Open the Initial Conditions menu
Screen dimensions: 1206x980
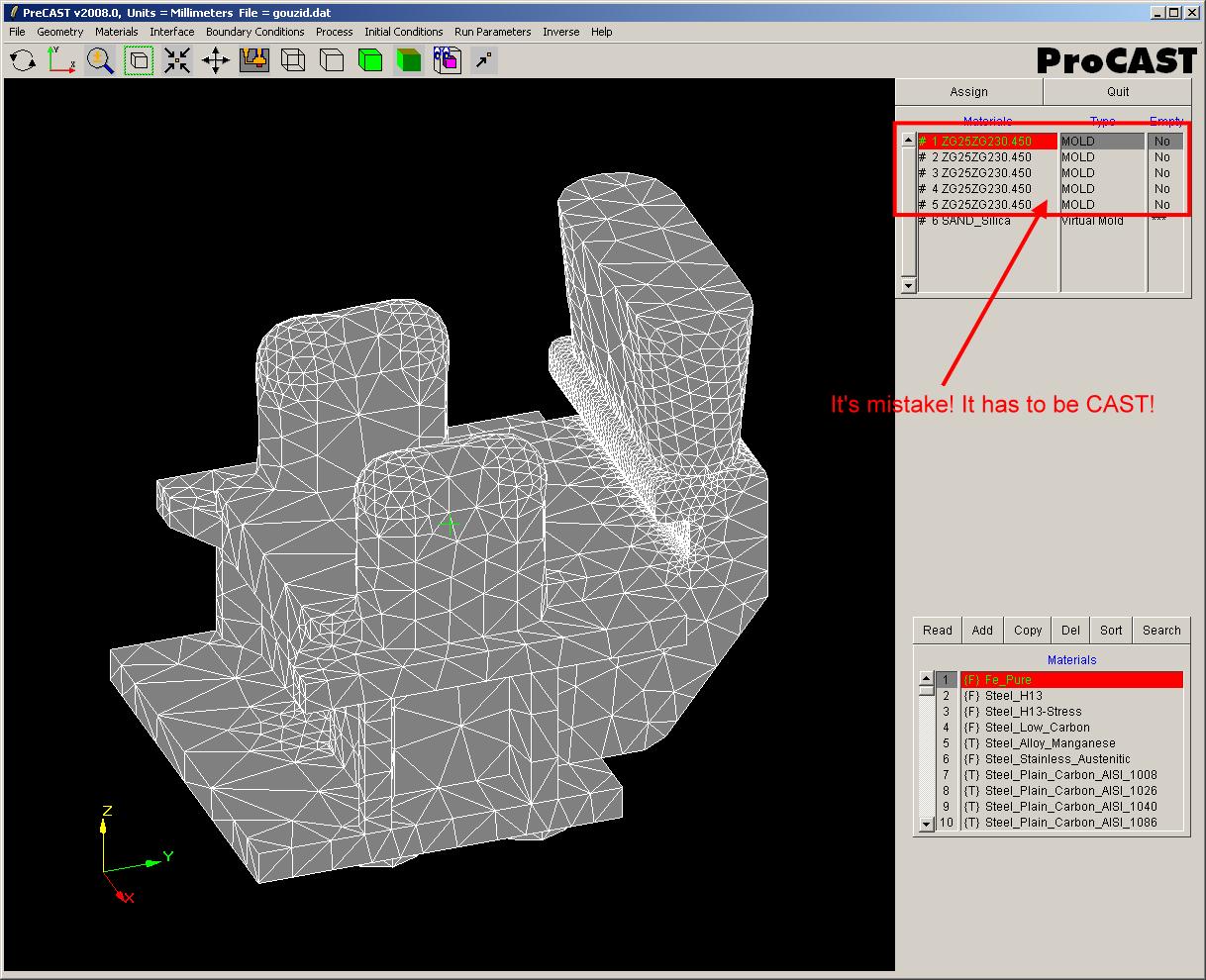pyautogui.click(x=404, y=32)
